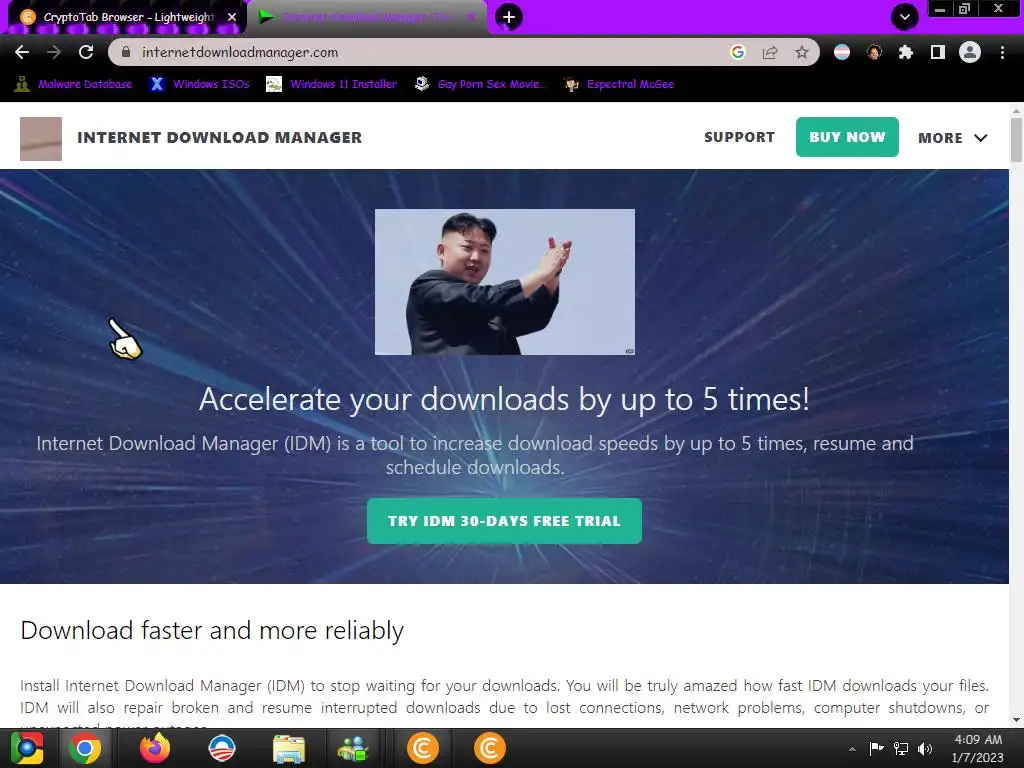Switch to the CryptoTab Browser tab

[x=128, y=17]
